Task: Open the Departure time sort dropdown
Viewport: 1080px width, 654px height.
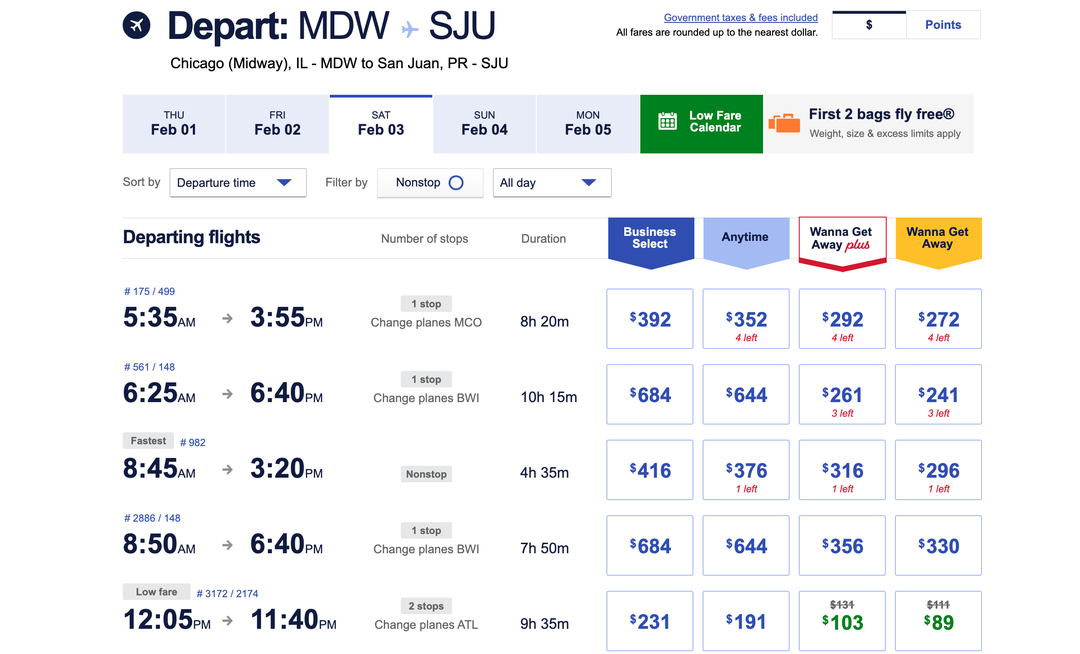Action: [x=237, y=183]
